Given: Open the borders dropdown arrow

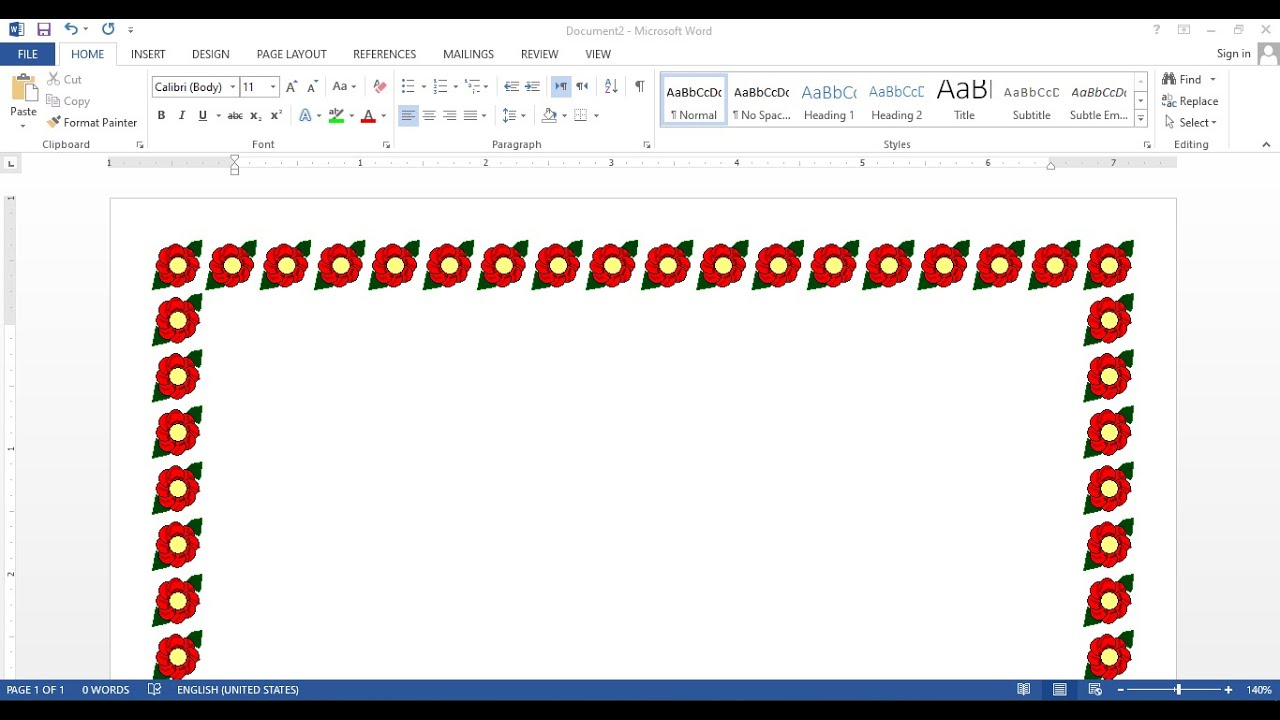Looking at the screenshot, I should pos(596,116).
